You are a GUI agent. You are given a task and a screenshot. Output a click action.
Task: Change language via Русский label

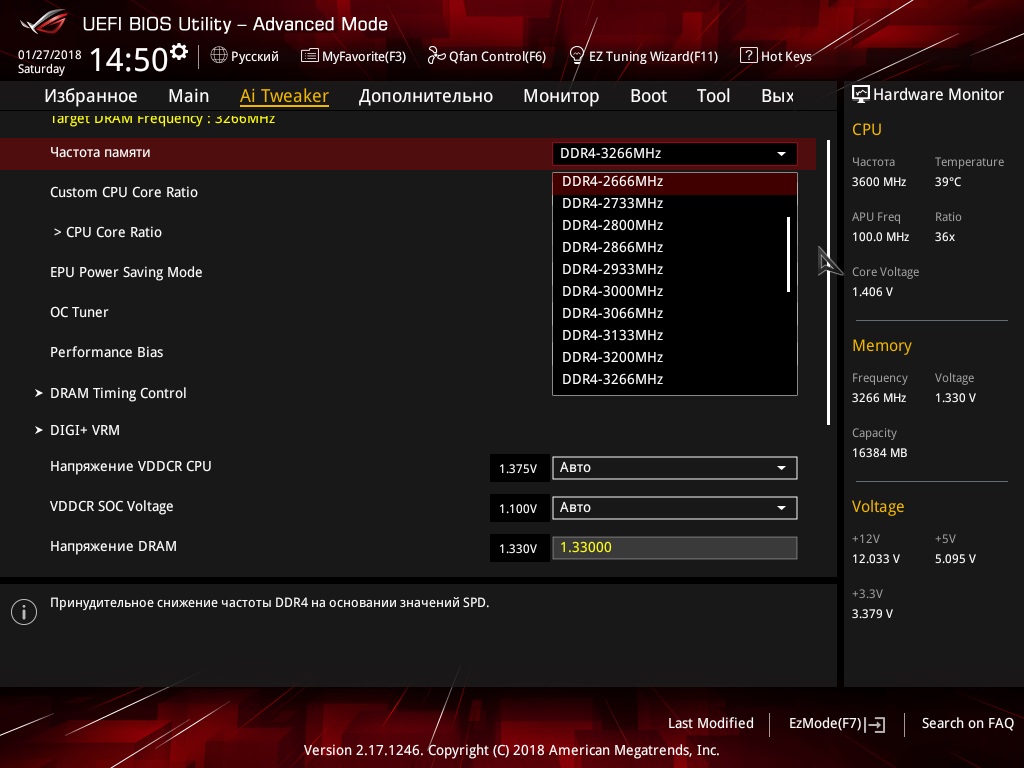pos(255,57)
